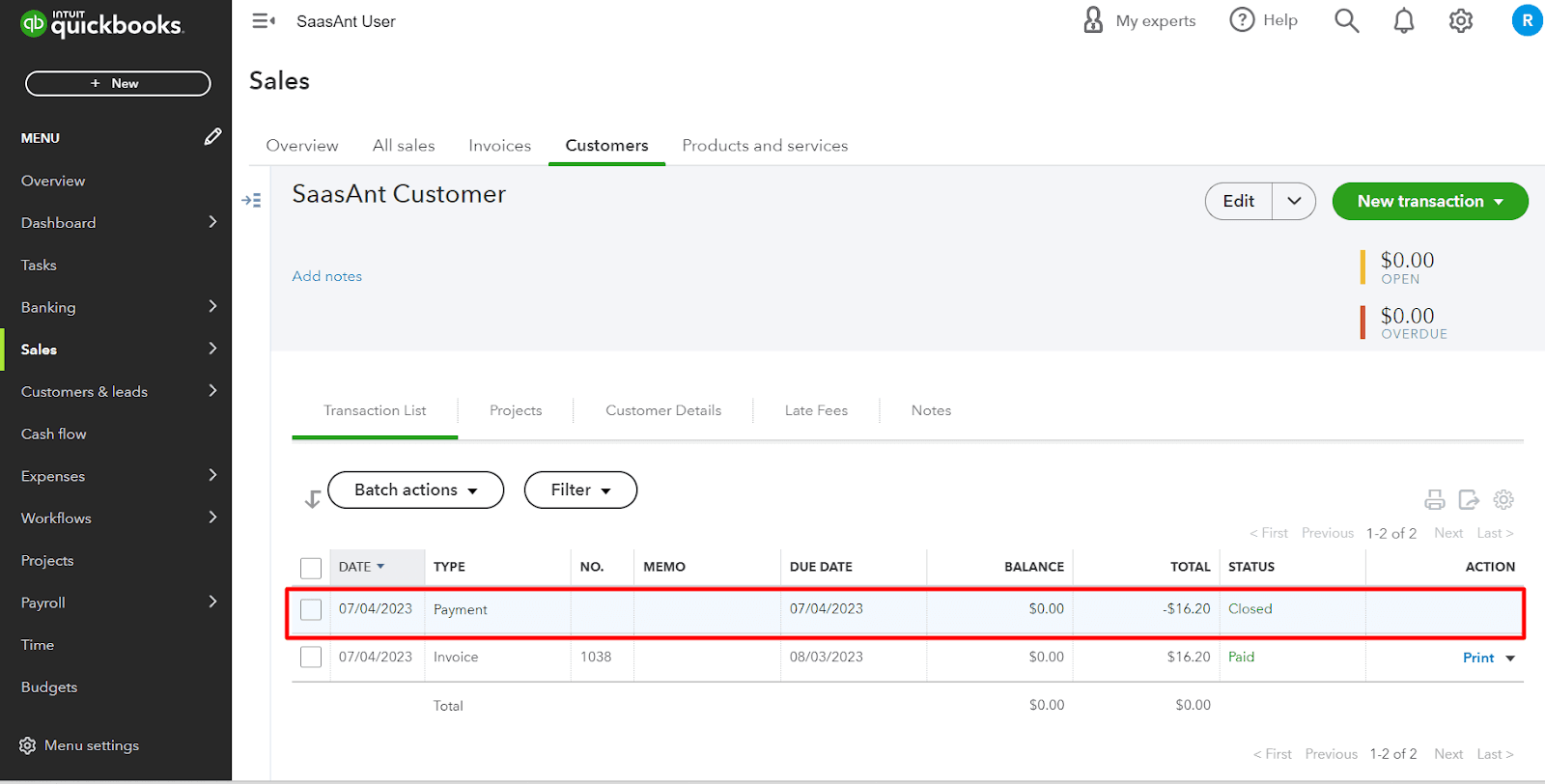Open Time in the sidebar

[x=38, y=645]
